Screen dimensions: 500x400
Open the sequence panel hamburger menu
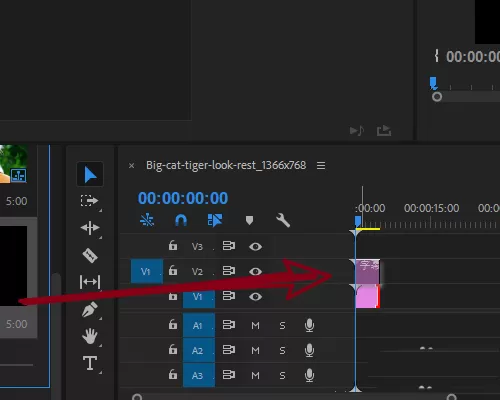pos(321,166)
